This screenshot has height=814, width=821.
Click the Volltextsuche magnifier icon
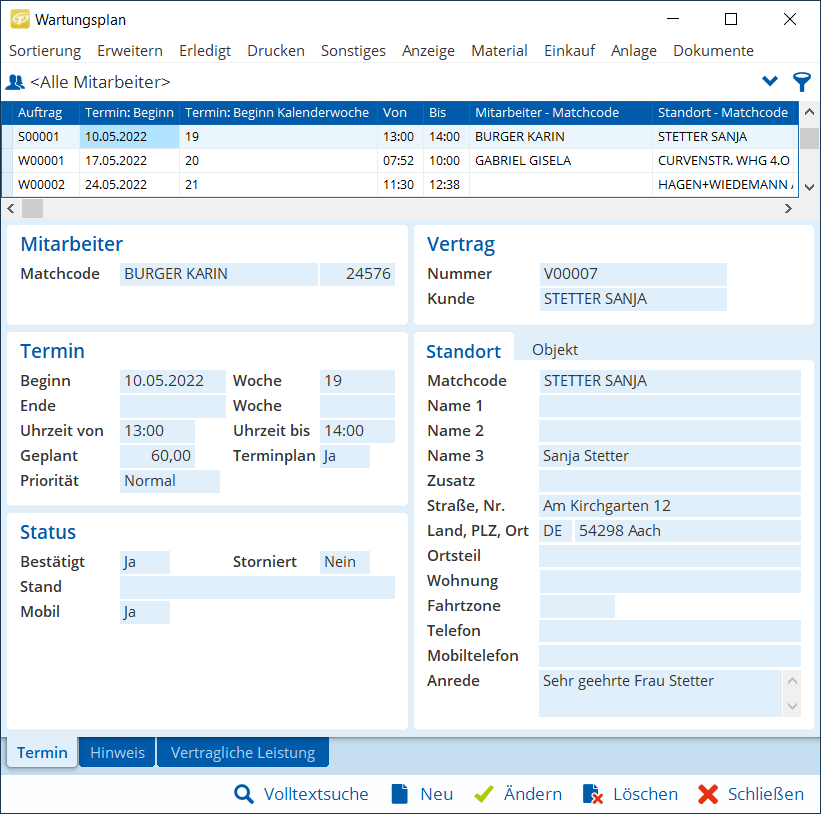tap(244, 794)
